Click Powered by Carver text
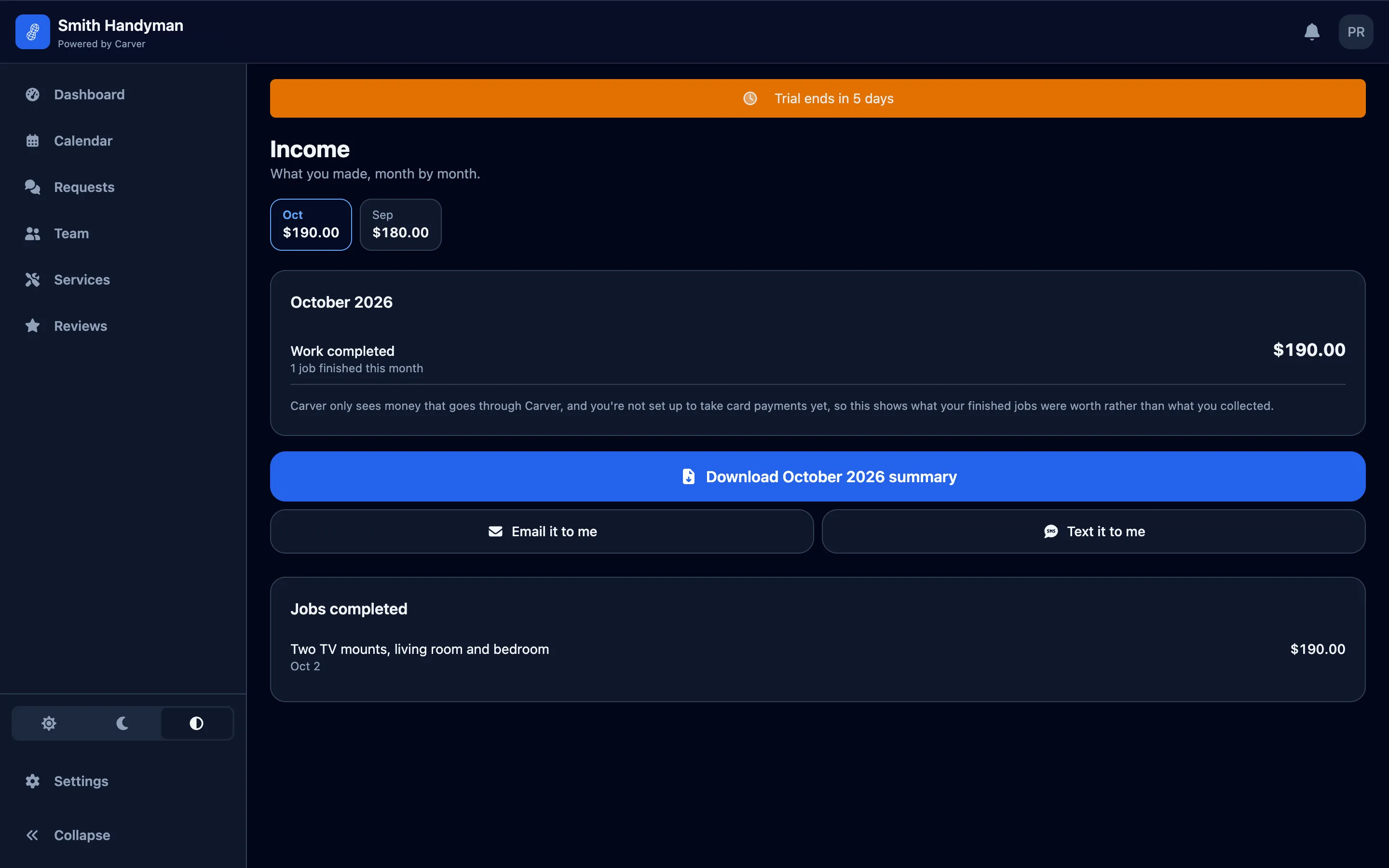Viewport: 1389px width, 868px height. (102, 44)
